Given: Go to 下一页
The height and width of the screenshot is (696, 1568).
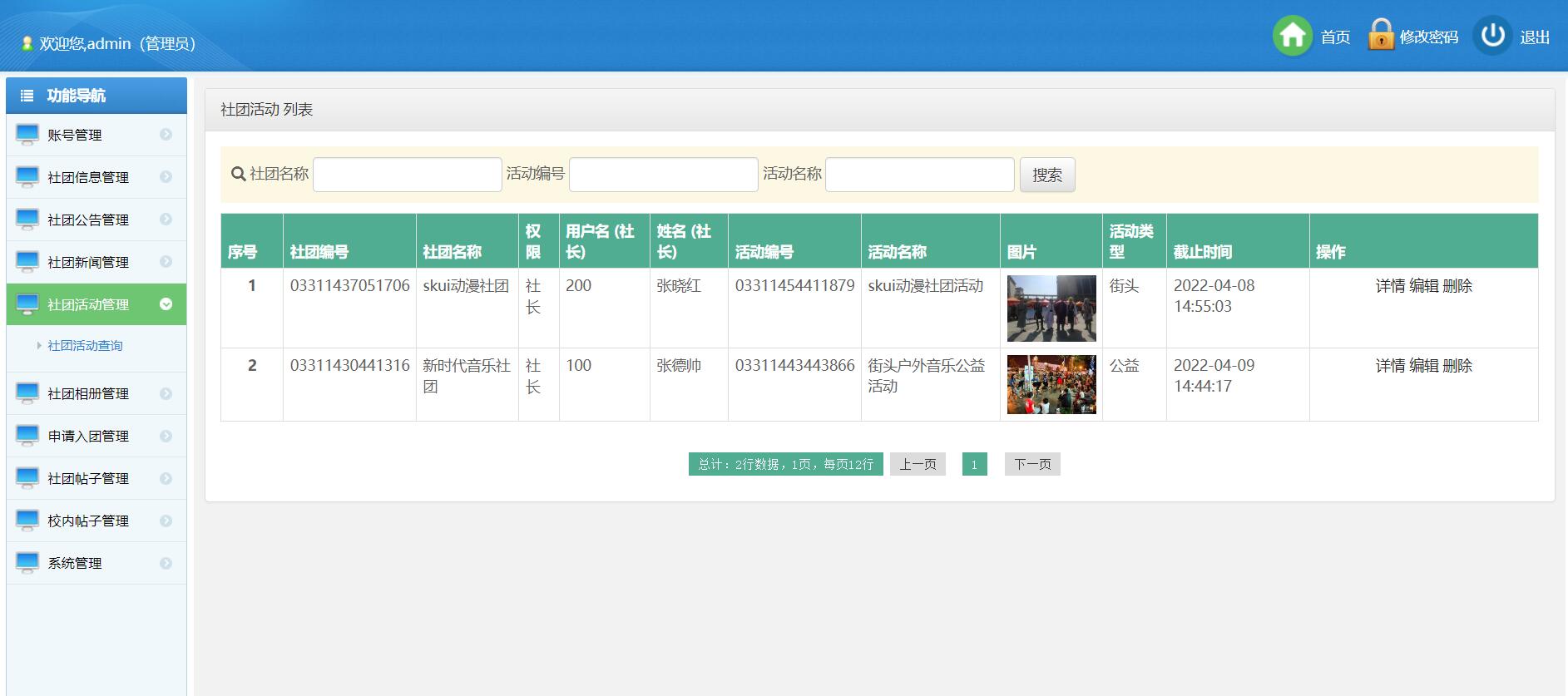Looking at the screenshot, I should pyautogui.click(x=1032, y=464).
